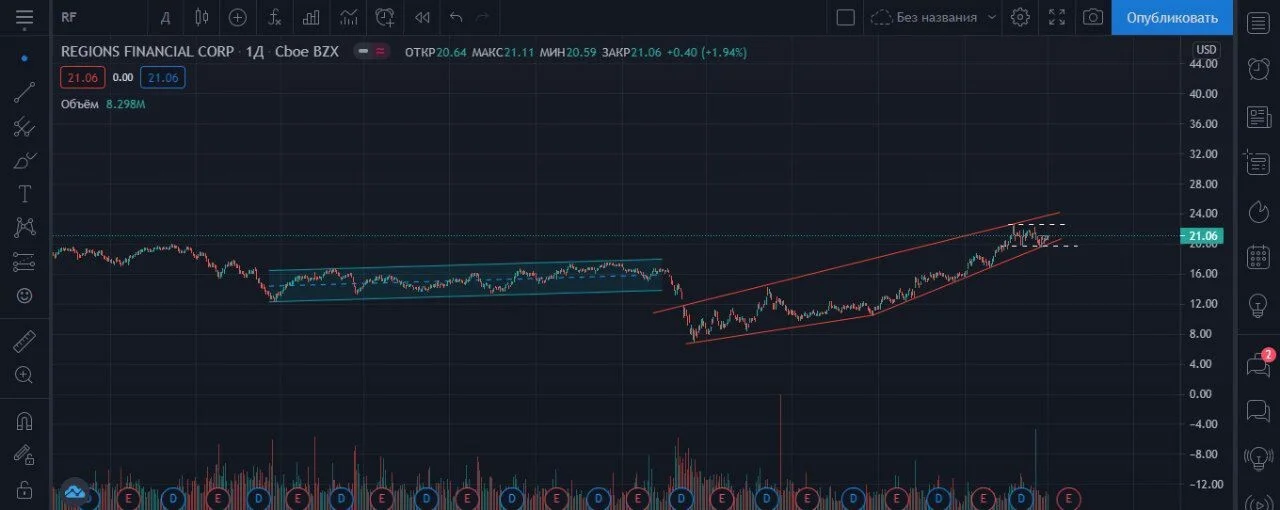Open the forecasting and measurement tools
The height and width of the screenshot is (510, 1280).
pos(24,262)
